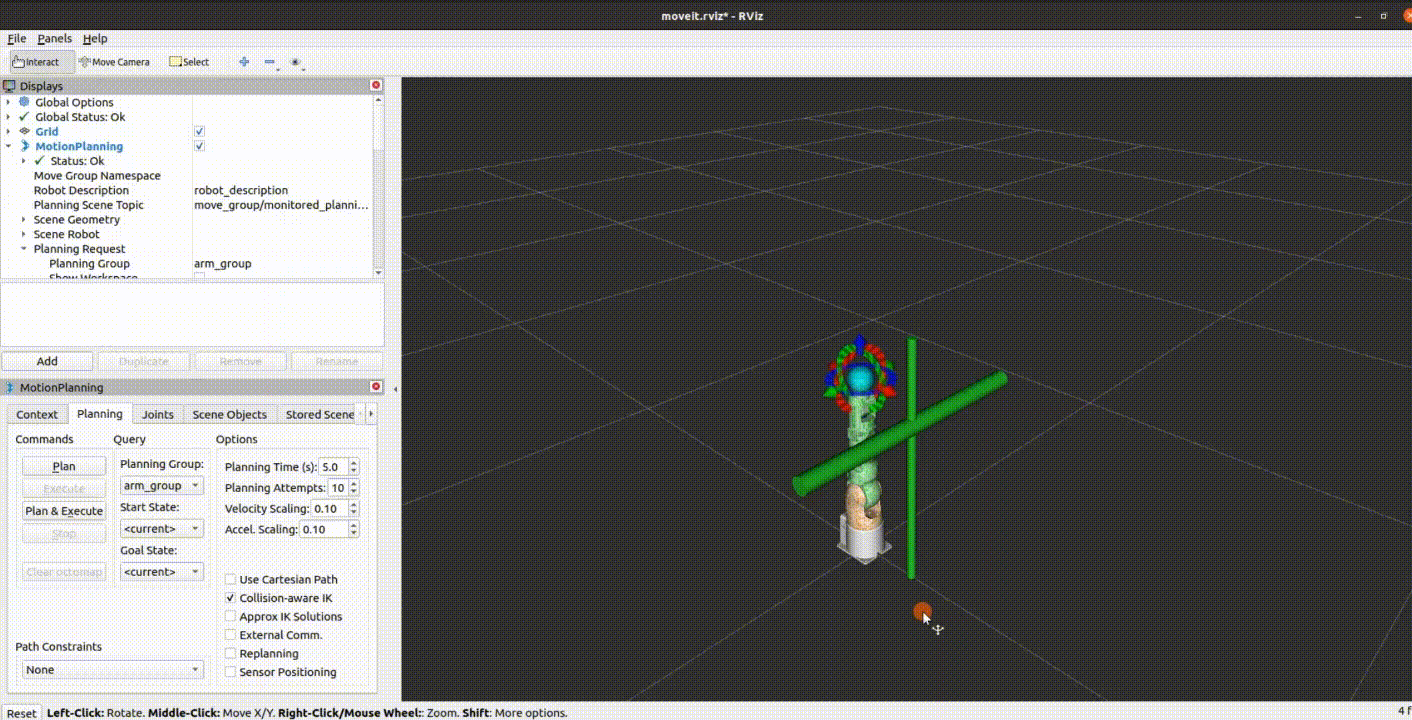Click the Plan & Execute button
Screen dimensions: 1412x720
point(64,511)
